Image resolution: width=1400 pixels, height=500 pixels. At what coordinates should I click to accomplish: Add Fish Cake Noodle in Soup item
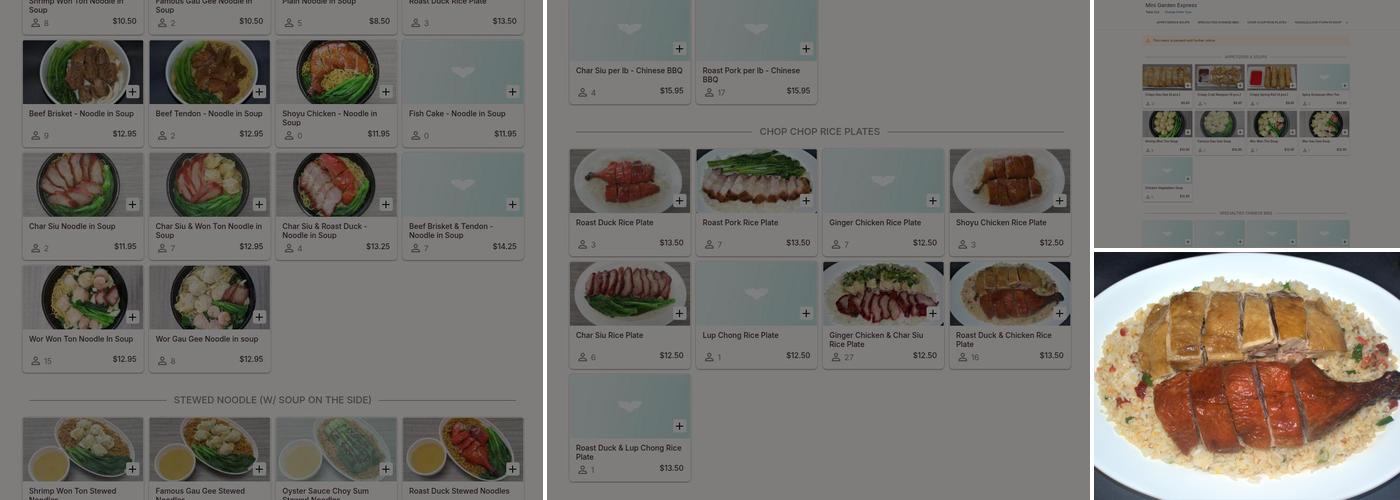pyautogui.click(x=513, y=92)
